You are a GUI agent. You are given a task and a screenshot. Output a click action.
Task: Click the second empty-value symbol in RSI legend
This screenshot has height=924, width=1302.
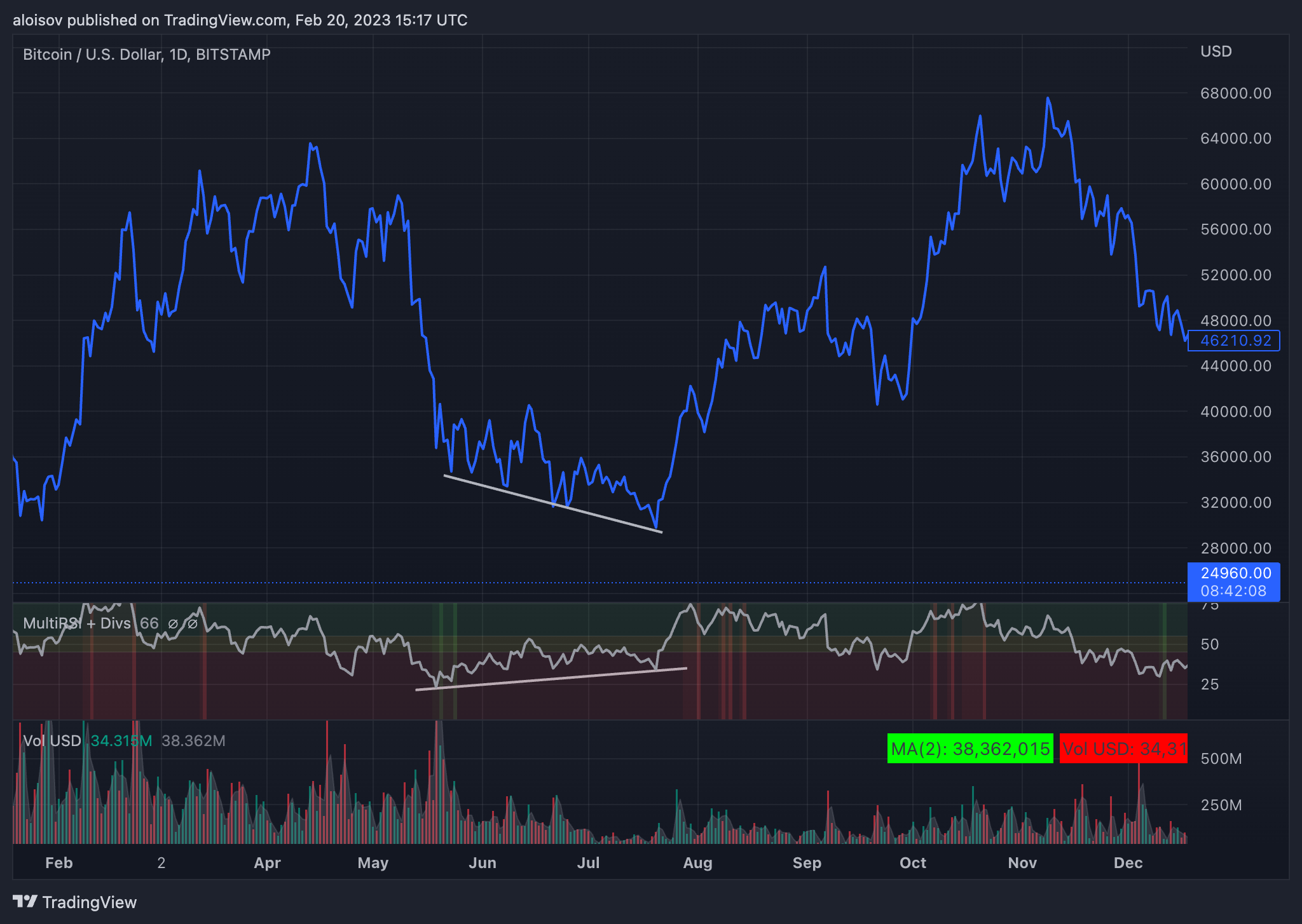(192, 624)
